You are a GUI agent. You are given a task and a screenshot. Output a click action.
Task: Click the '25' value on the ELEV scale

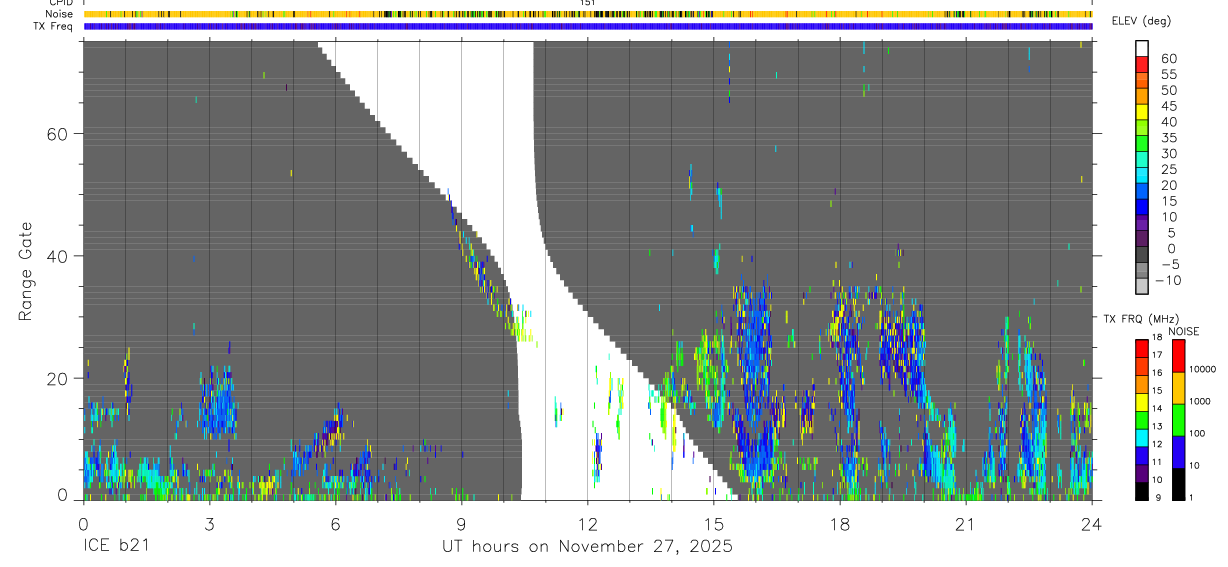point(1169,169)
